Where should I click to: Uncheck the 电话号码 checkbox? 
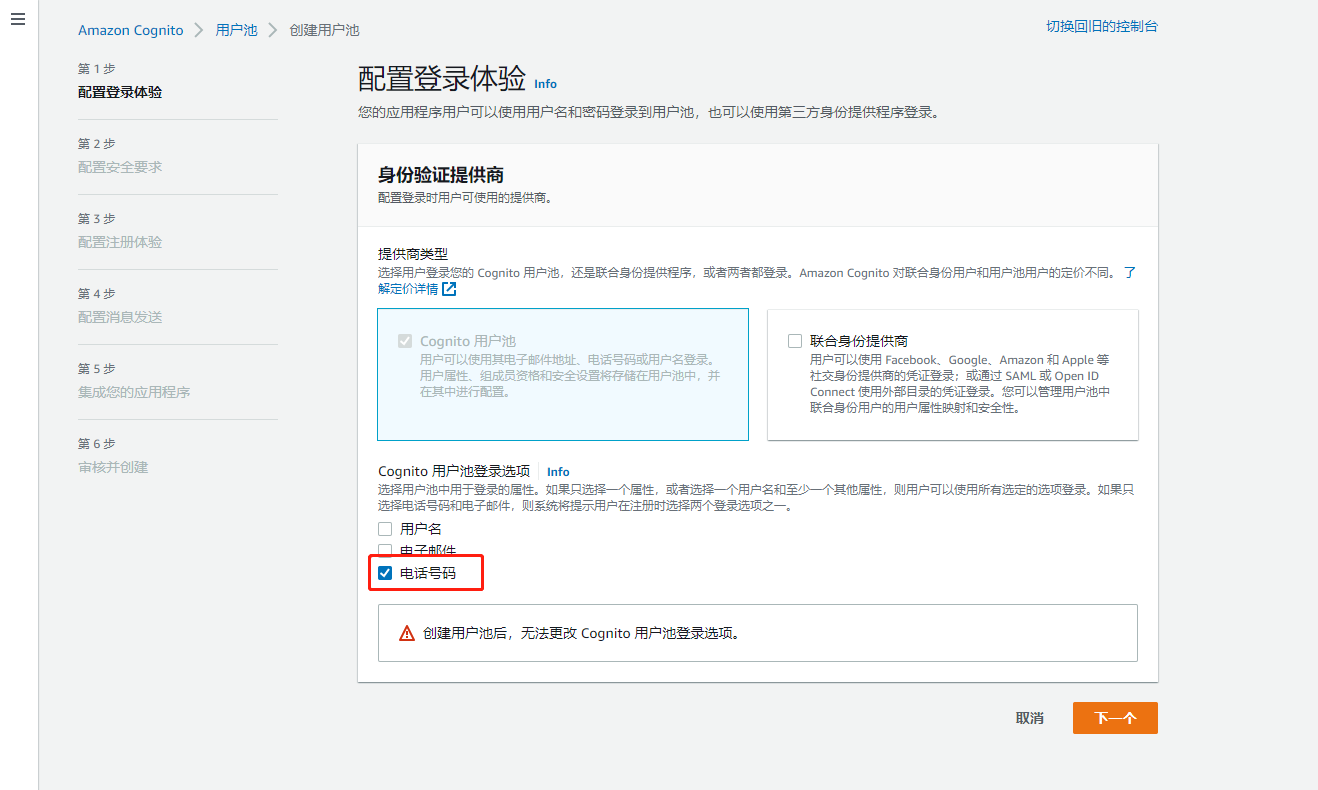pyautogui.click(x=385, y=573)
